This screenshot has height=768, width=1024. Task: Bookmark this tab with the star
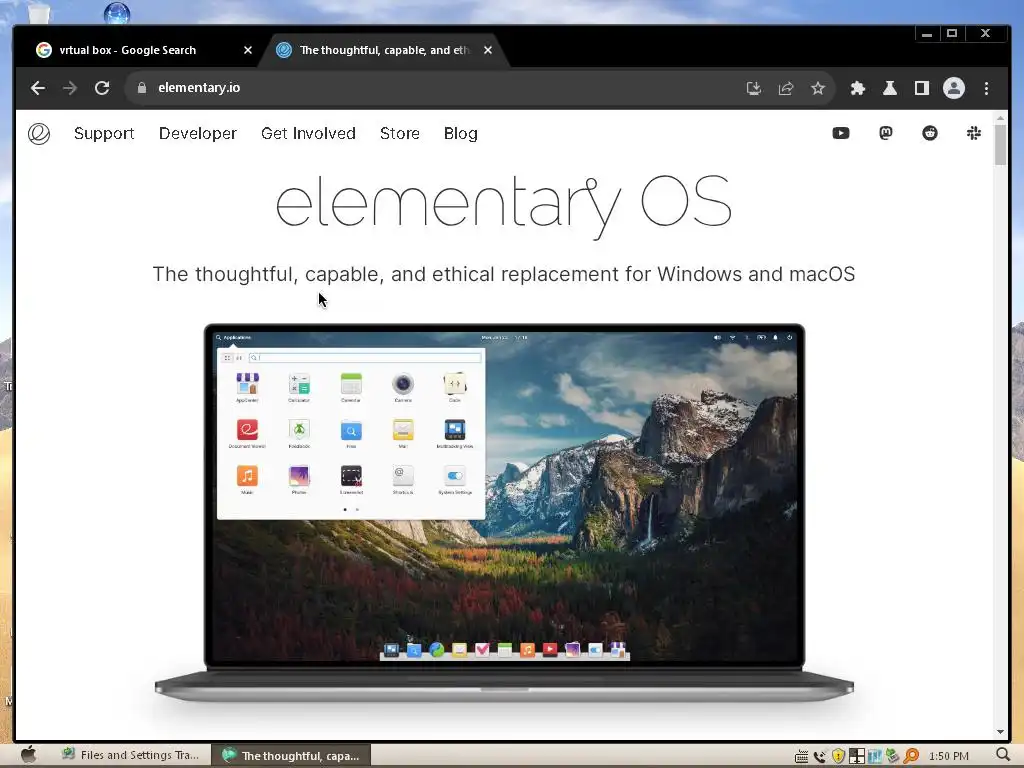[818, 88]
